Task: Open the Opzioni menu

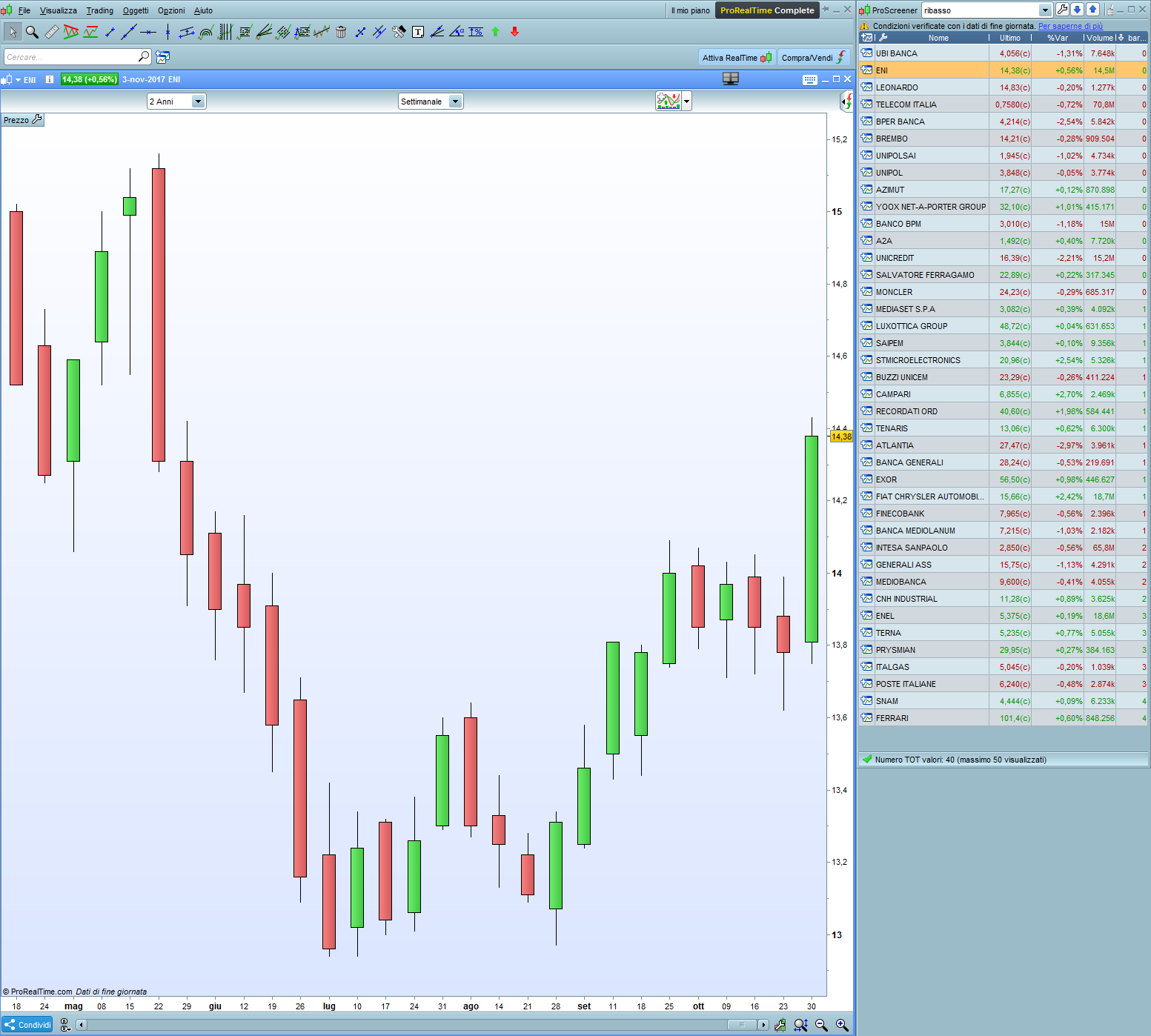Action: point(171,10)
